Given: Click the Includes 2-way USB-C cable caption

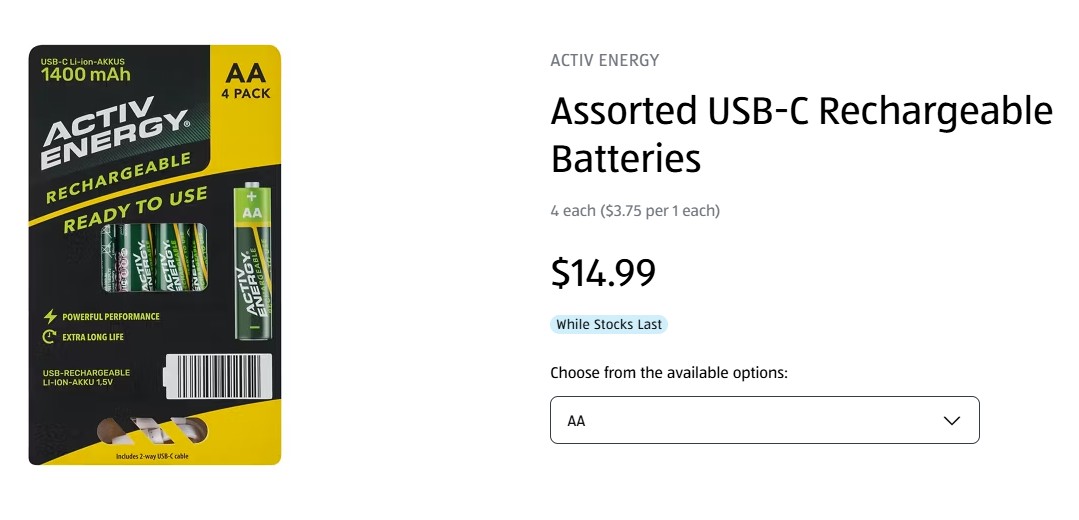Looking at the screenshot, I should (x=152, y=457).
